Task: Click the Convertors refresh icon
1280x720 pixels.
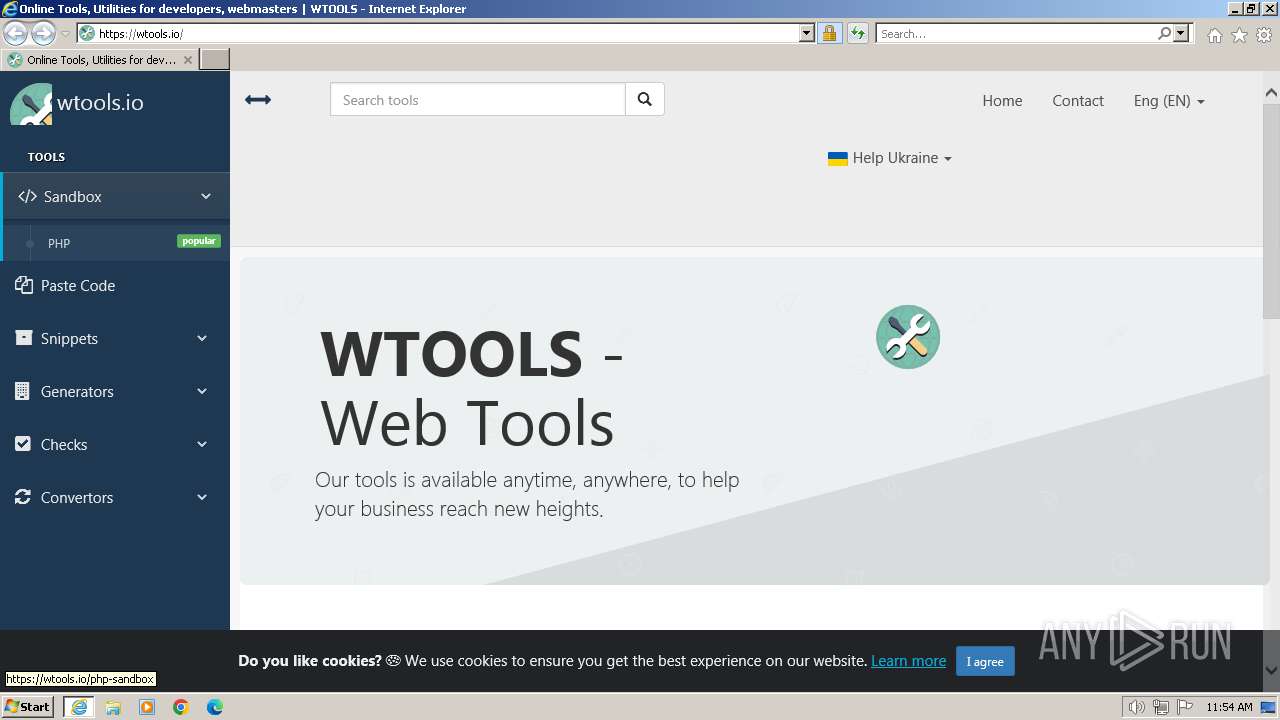Action: (23, 497)
